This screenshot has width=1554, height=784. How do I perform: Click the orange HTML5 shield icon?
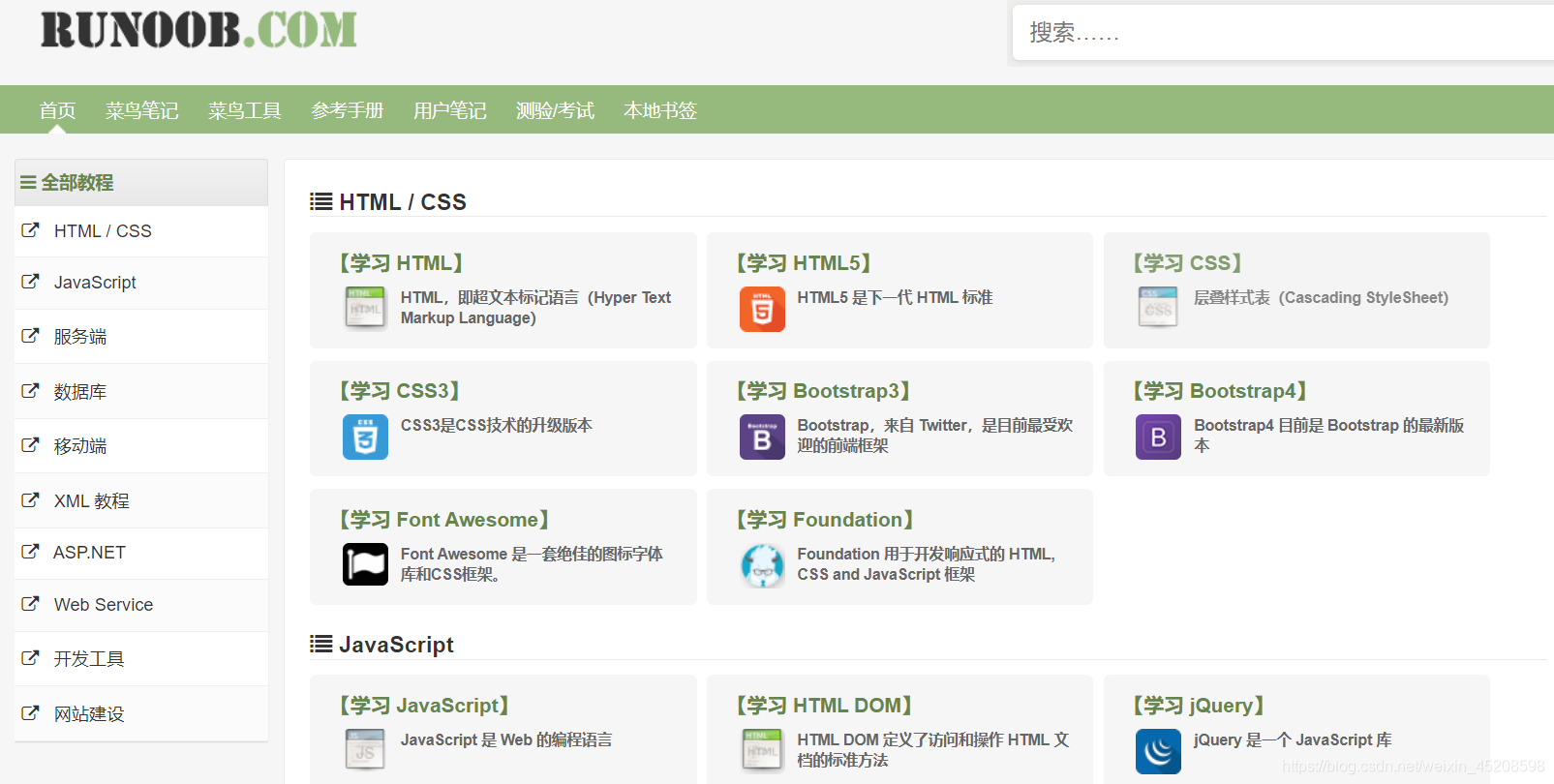(x=762, y=309)
